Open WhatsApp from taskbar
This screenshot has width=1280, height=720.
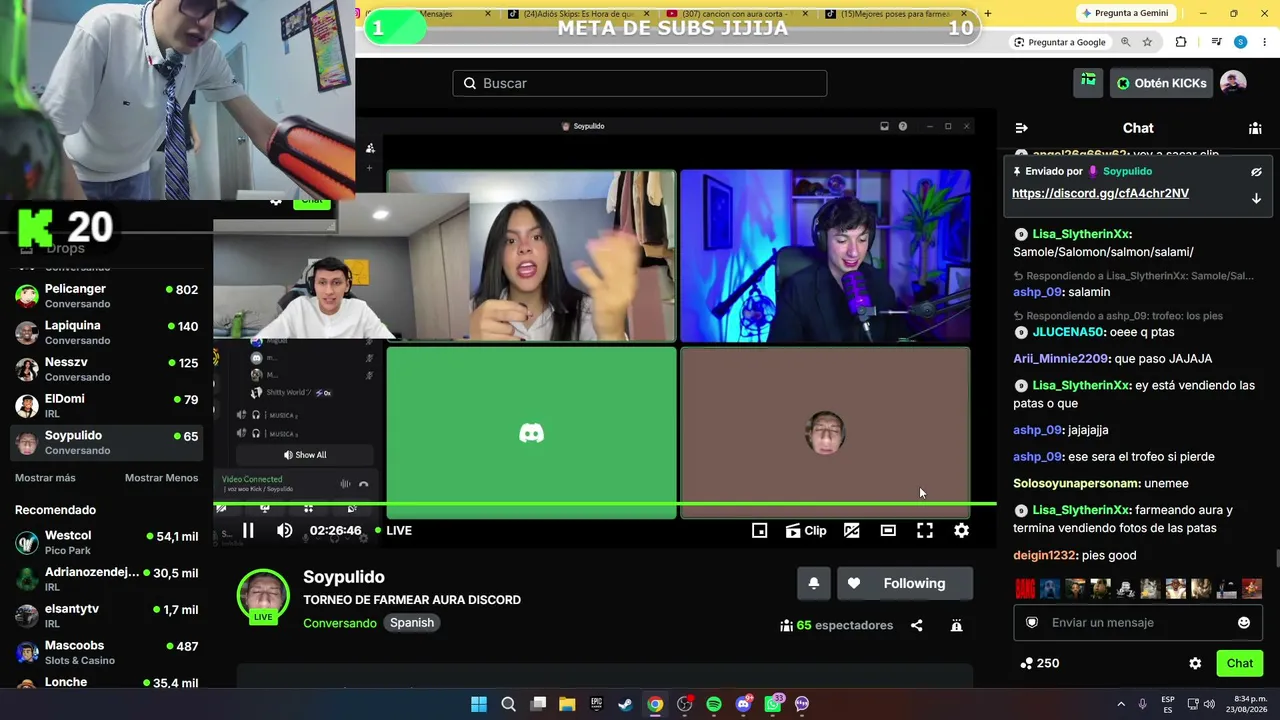coord(773,704)
